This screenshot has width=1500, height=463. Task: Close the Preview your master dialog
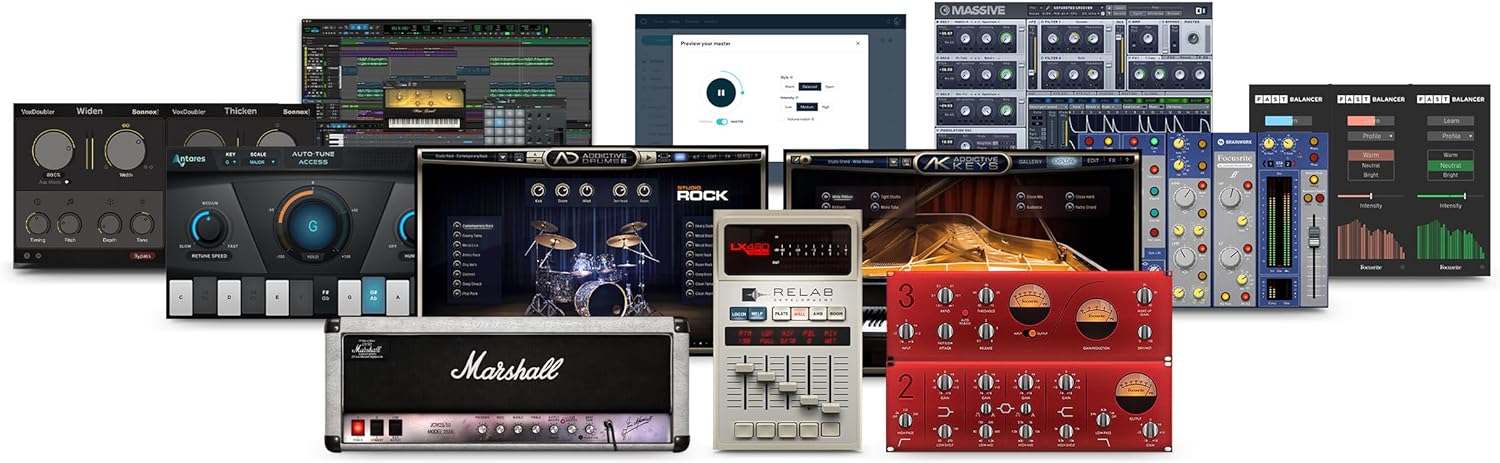(857, 43)
